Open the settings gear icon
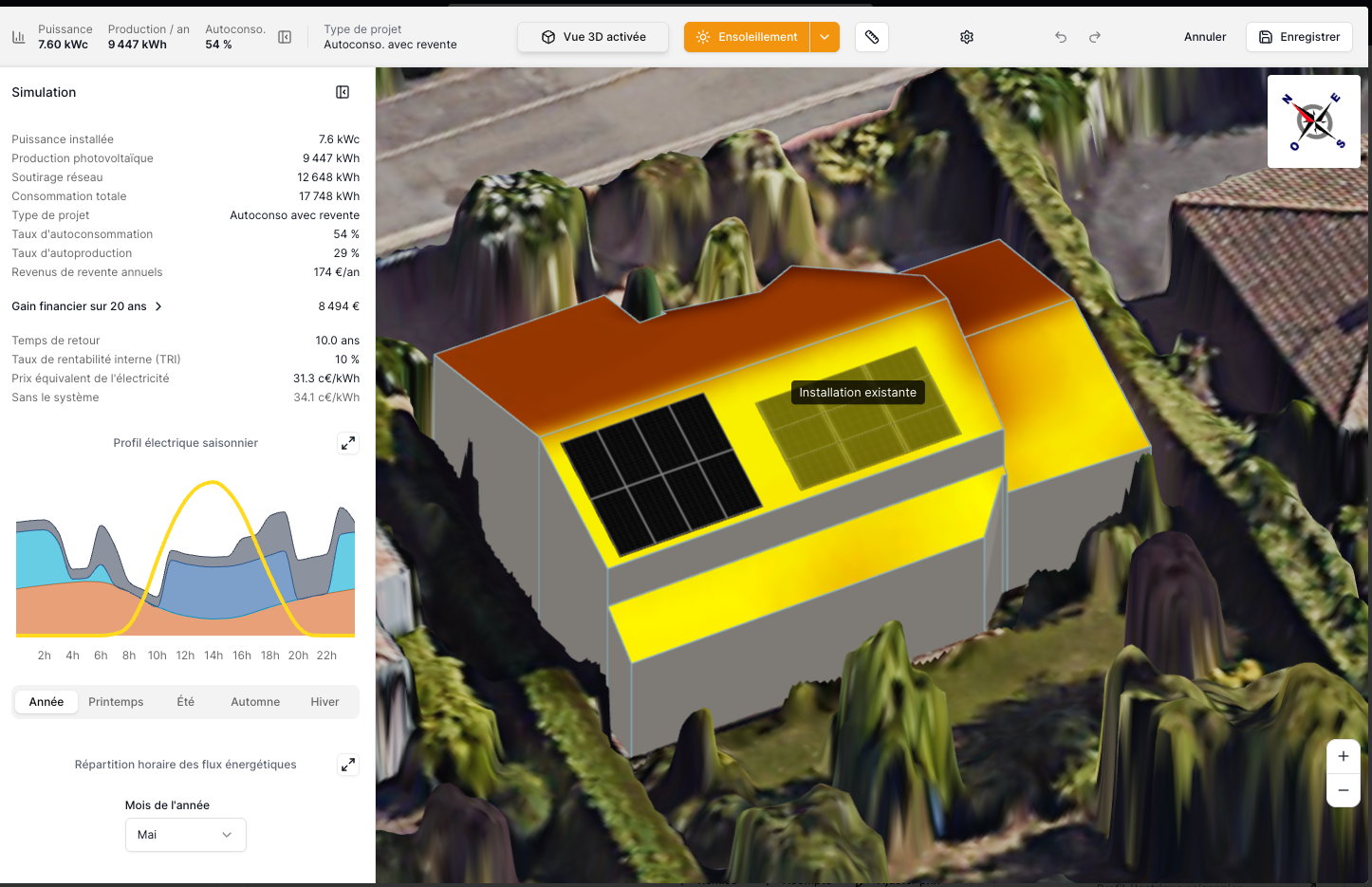Viewport: 1372px width, 887px height. pyautogui.click(x=967, y=37)
